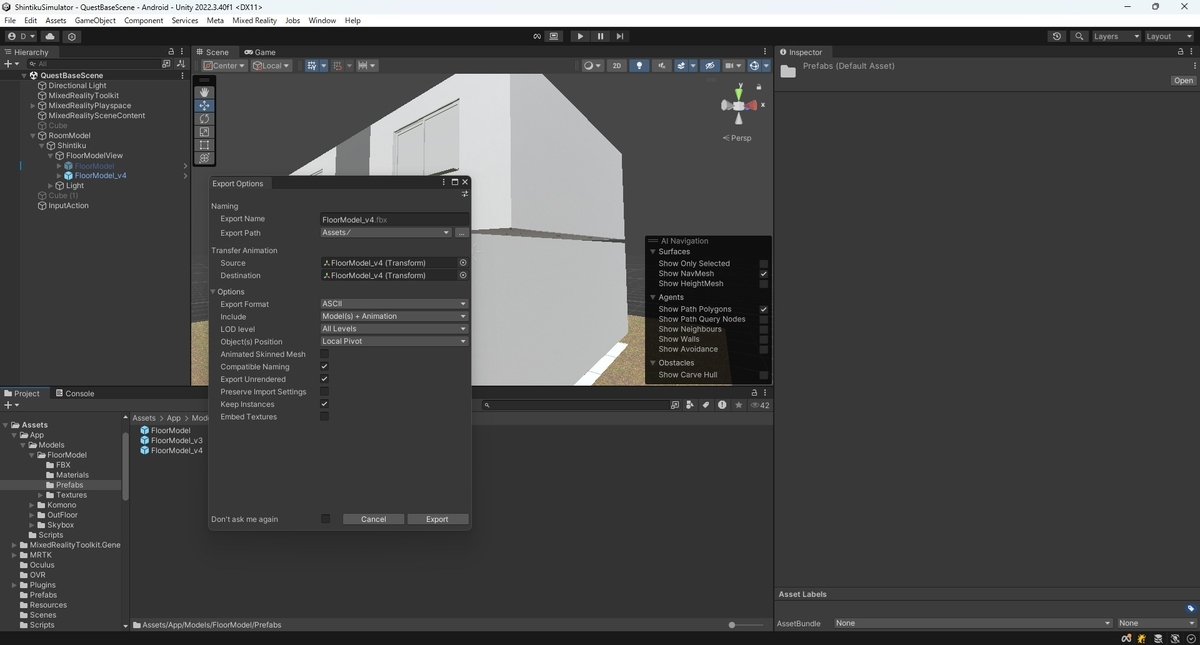Open the Object(s) Position dropdown

[x=394, y=341]
